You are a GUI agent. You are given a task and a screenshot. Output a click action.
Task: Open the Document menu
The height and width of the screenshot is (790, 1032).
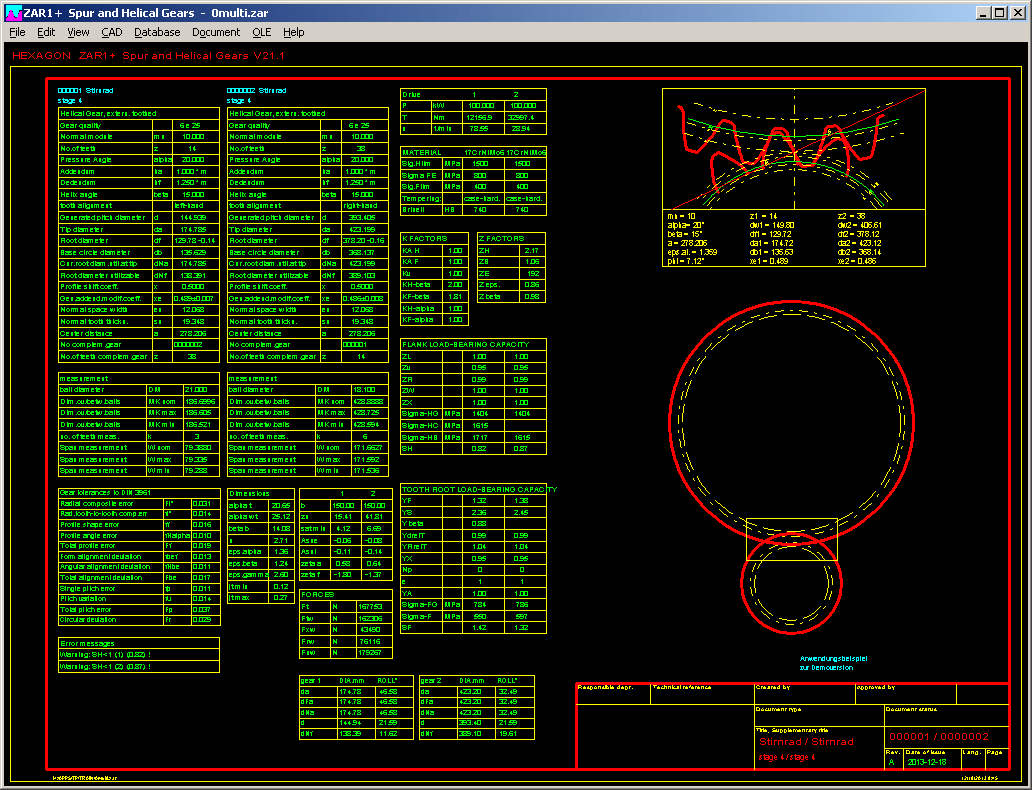tap(216, 32)
